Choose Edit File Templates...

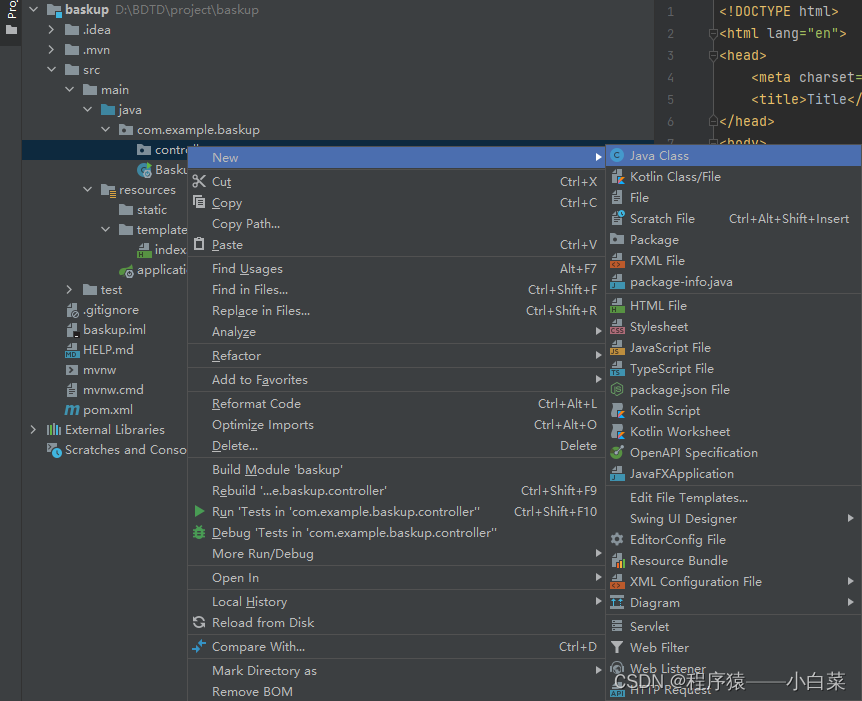click(x=733, y=498)
